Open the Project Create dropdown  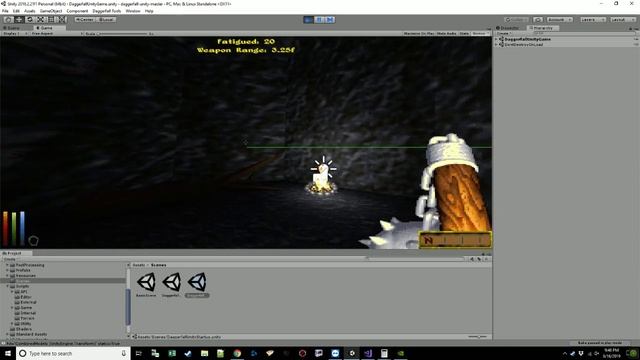click(x=11, y=259)
